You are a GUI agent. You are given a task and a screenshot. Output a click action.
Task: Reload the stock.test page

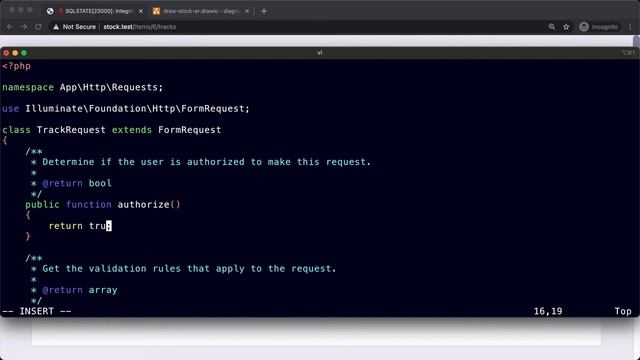(x=38, y=27)
